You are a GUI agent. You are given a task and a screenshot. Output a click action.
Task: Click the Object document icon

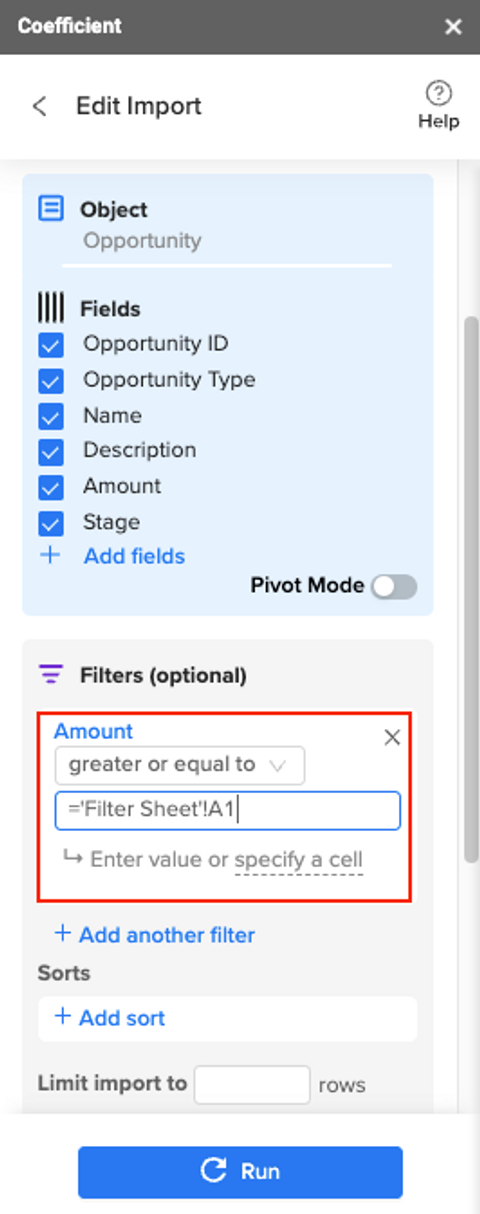[x=50, y=209]
